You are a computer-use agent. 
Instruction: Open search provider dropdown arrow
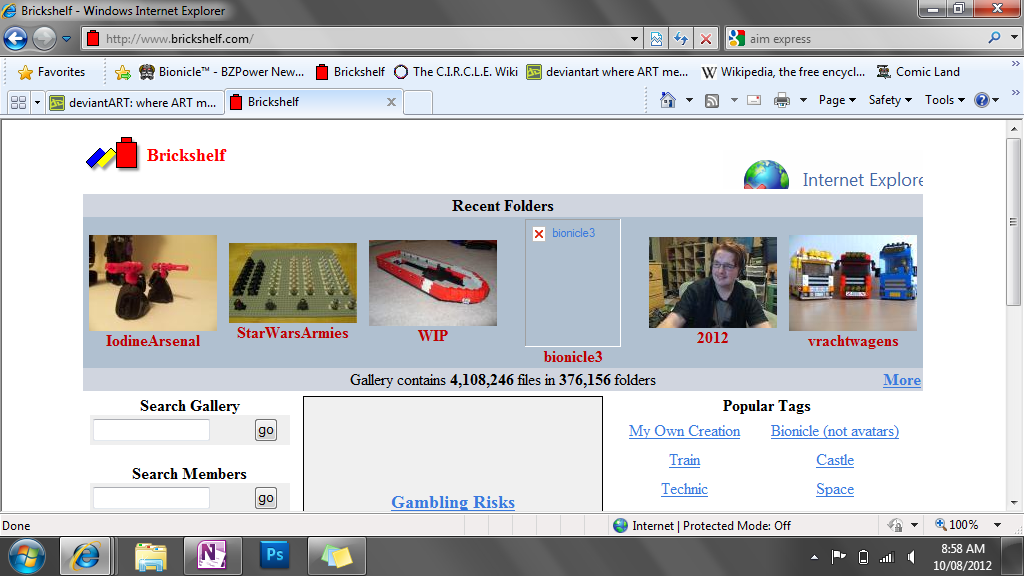click(x=1014, y=38)
